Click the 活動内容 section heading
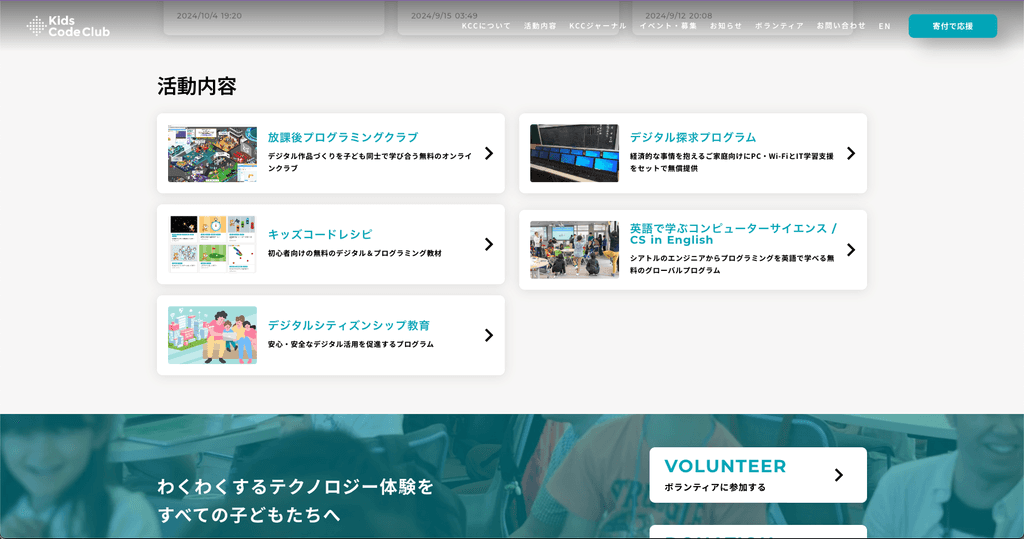The height and width of the screenshot is (539, 1024). (197, 86)
